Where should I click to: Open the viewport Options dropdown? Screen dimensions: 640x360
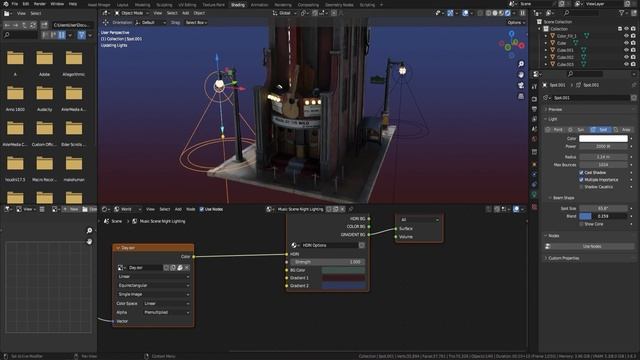point(516,23)
